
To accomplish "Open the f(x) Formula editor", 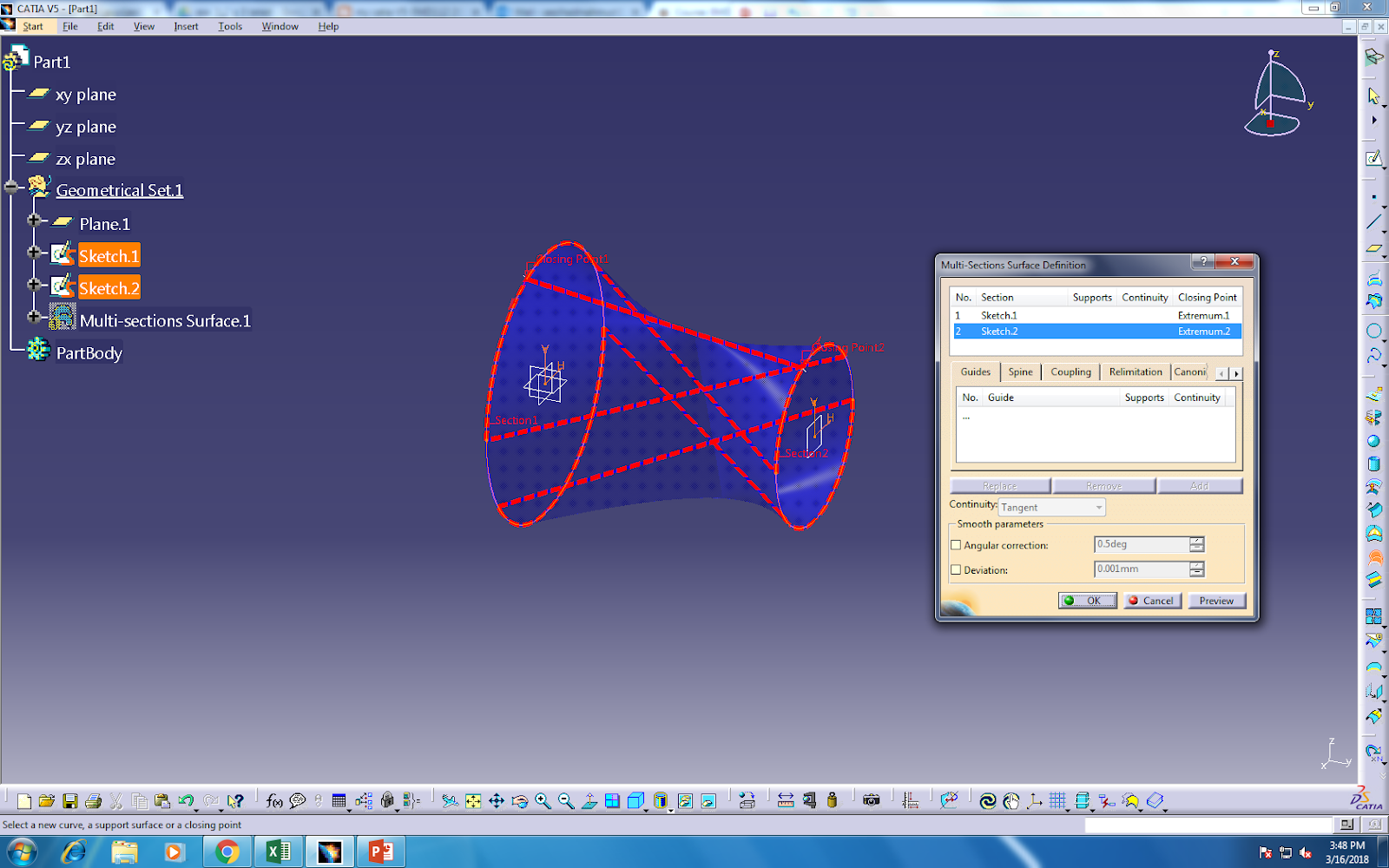I will coord(273,800).
